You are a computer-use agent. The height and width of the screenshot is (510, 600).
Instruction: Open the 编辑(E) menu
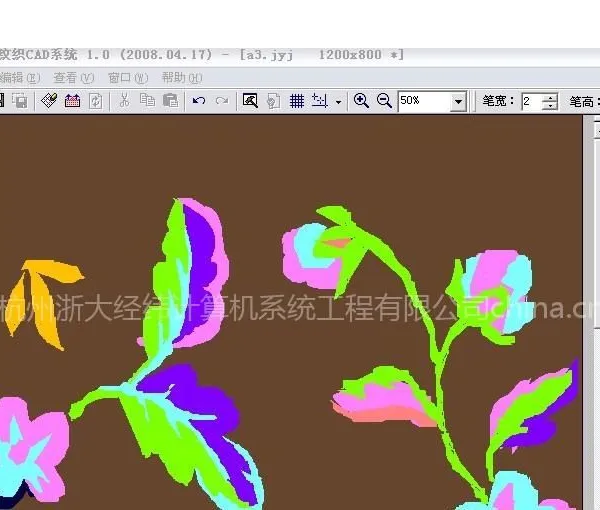click(x=20, y=78)
